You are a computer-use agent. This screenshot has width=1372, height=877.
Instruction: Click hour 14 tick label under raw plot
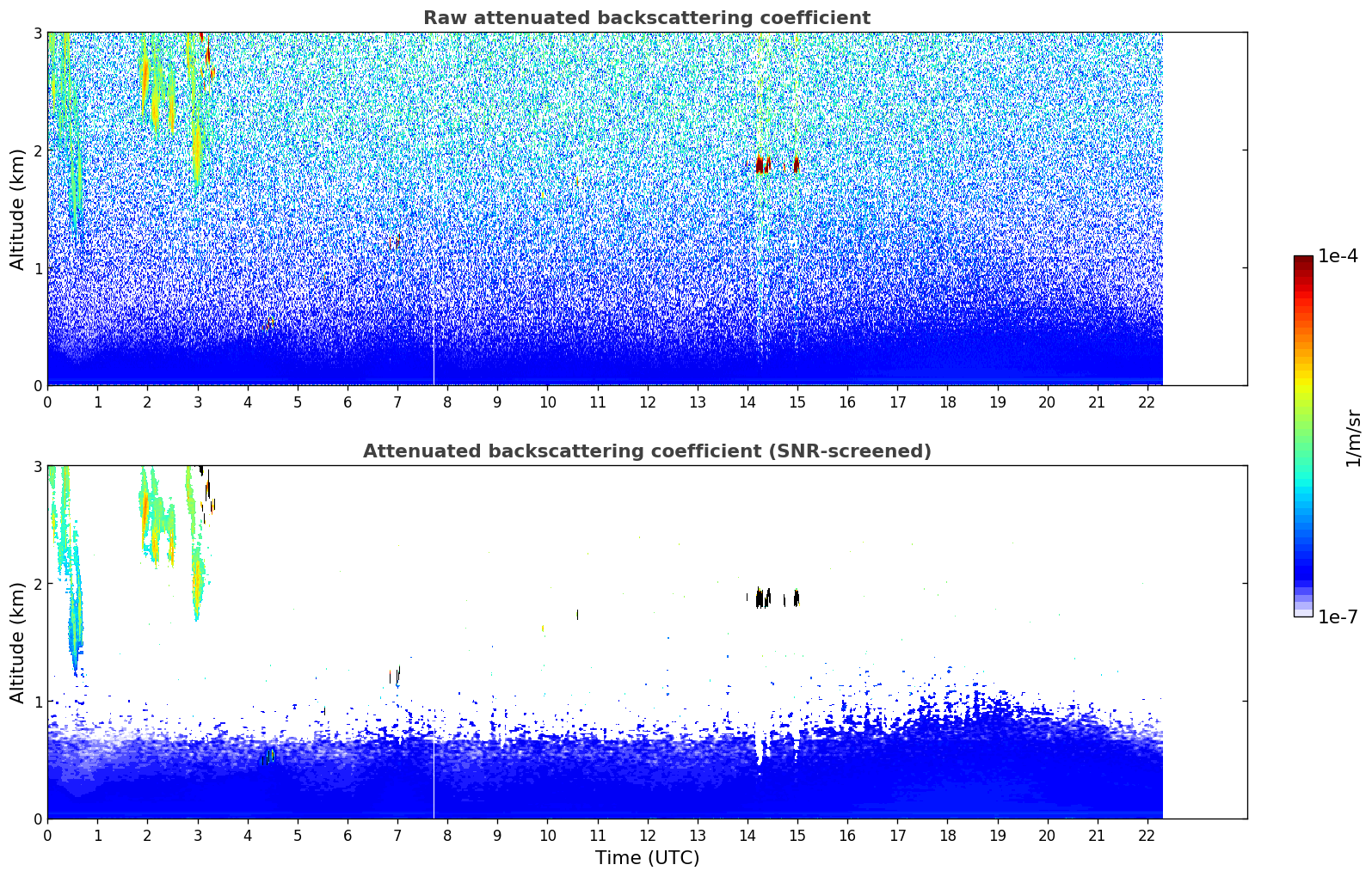[x=748, y=402]
